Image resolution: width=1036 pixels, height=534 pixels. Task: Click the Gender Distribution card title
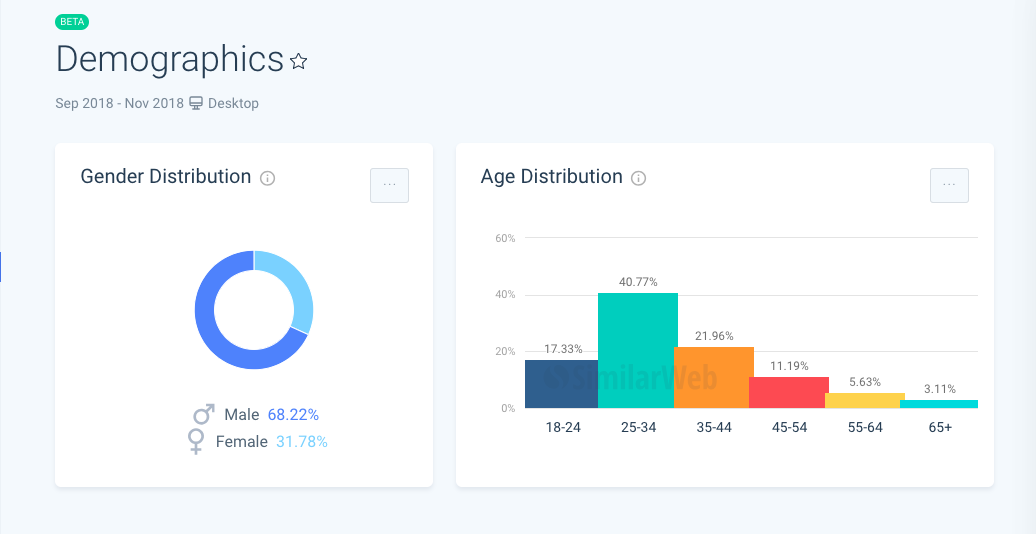(166, 176)
